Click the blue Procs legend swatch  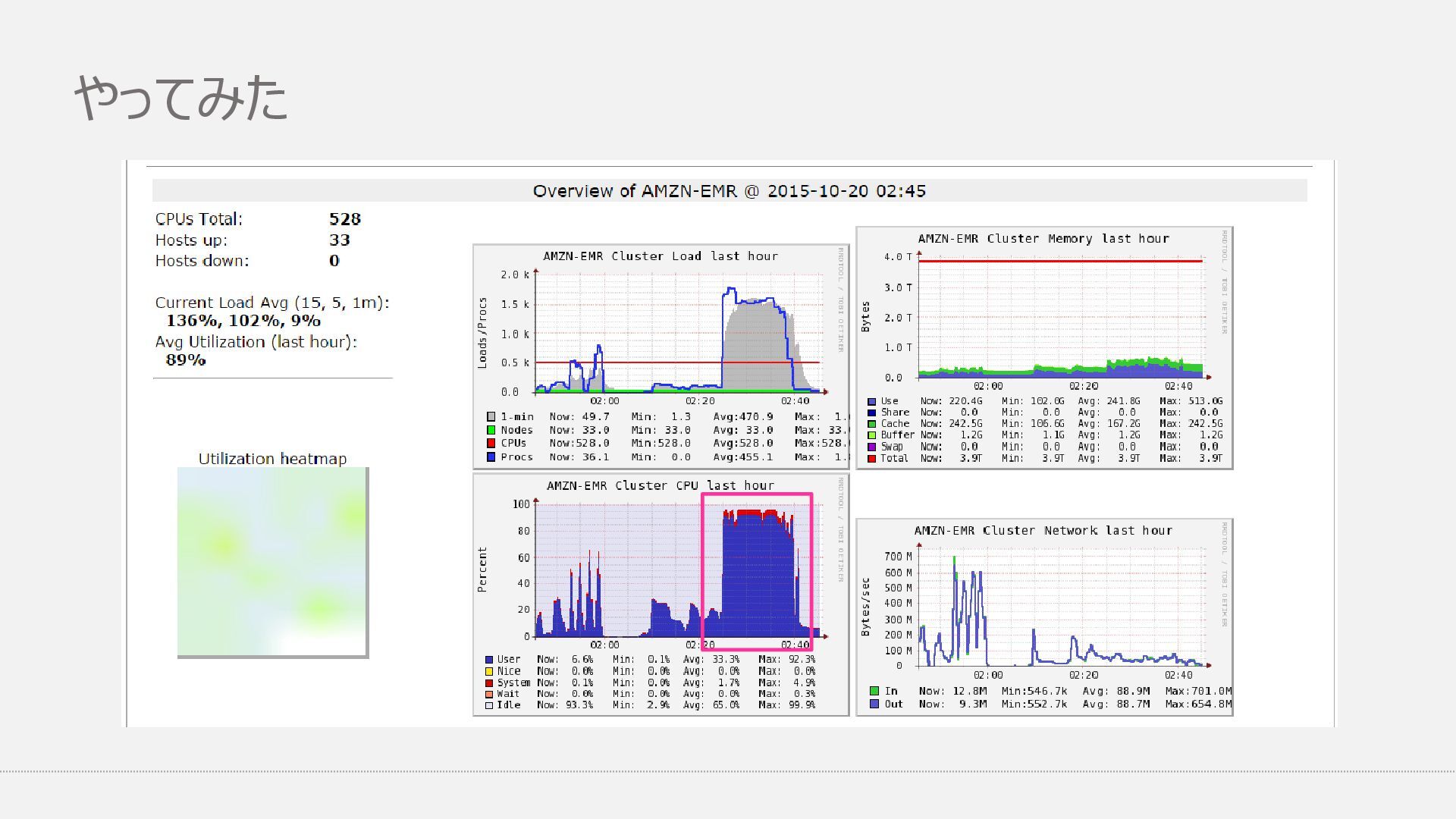[491, 457]
